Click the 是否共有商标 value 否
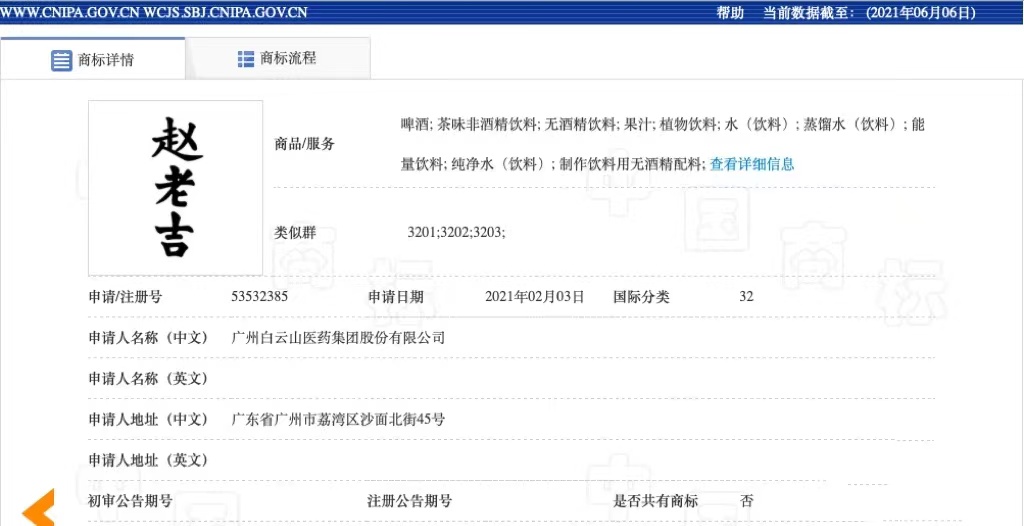The image size is (1024, 526). tap(746, 501)
